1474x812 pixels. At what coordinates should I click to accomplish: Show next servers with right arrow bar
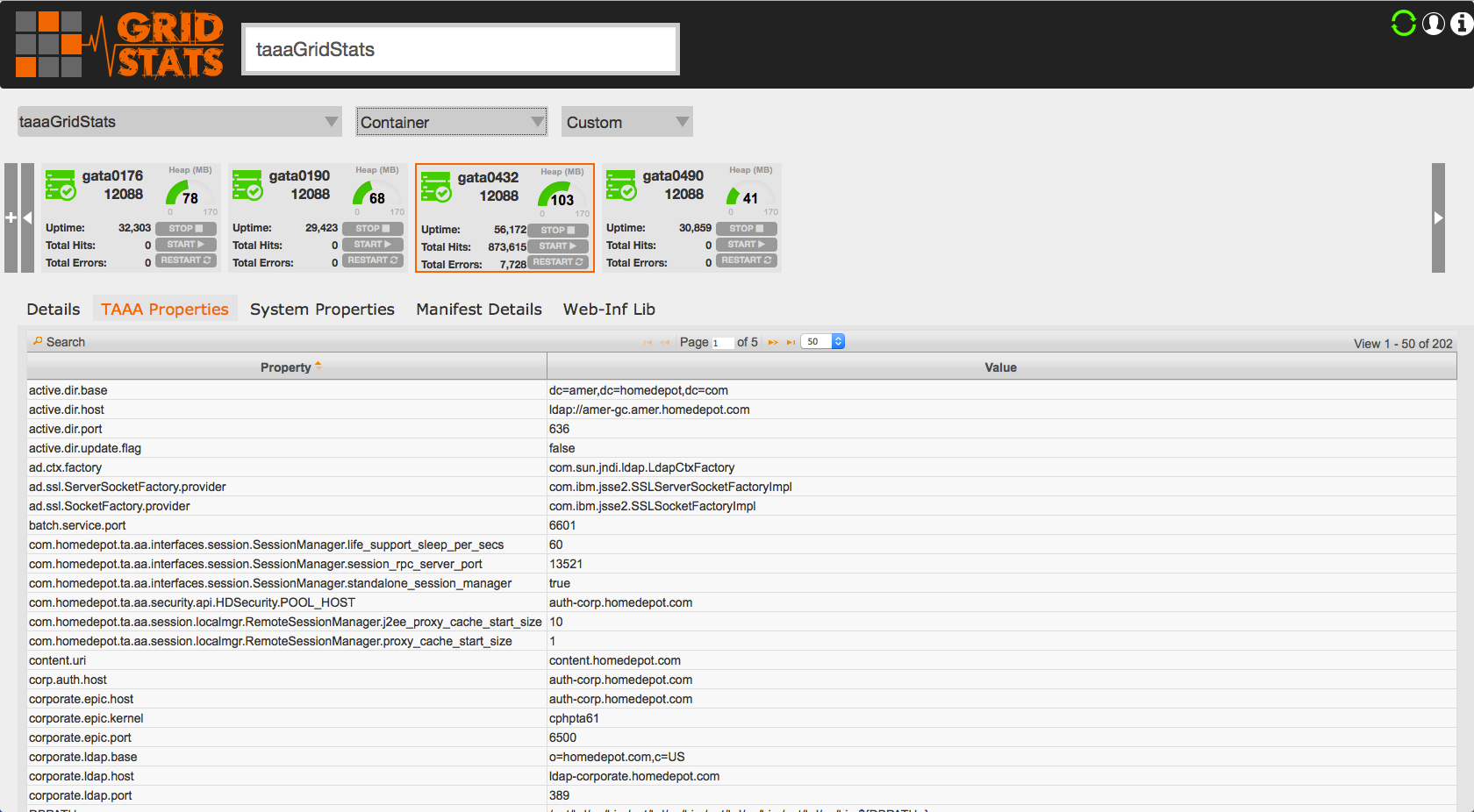(1438, 217)
